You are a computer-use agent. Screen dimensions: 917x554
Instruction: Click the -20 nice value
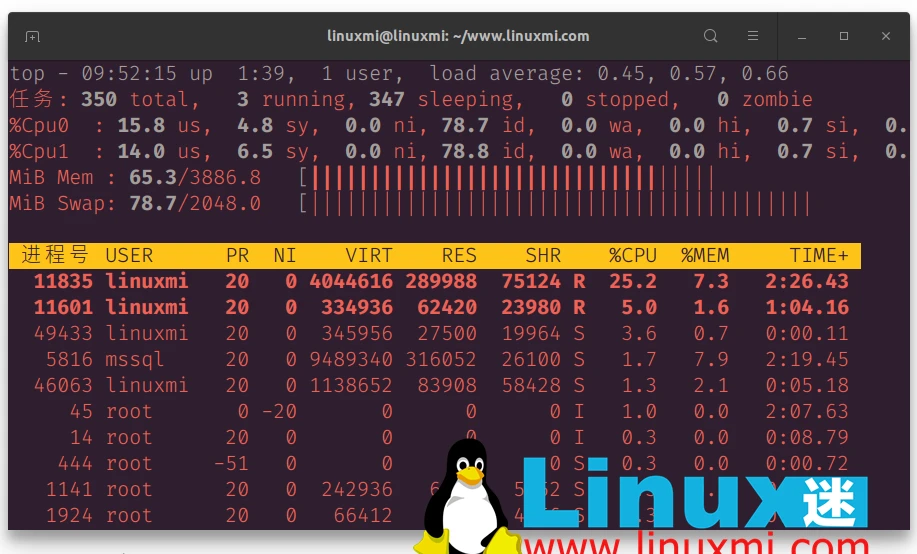pos(279,412)
